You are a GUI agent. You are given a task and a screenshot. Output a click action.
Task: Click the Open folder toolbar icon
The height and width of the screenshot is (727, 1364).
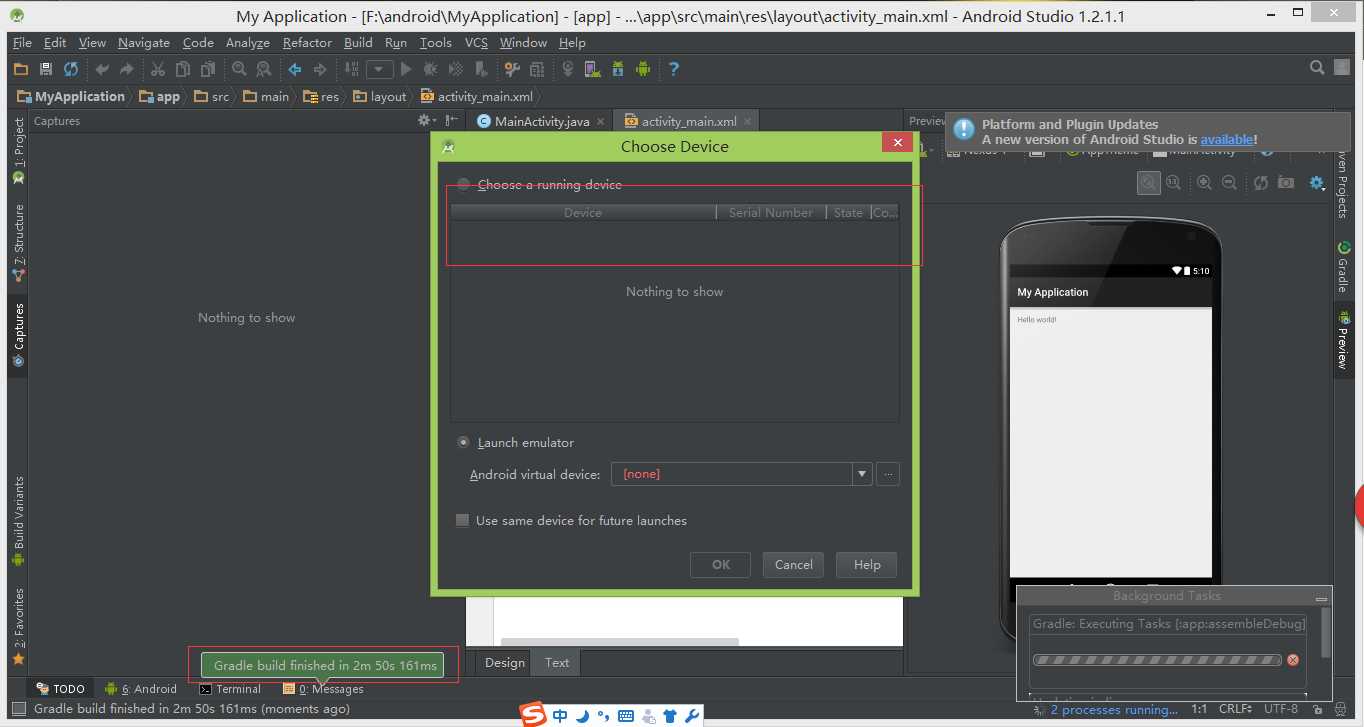click(20, 69)
